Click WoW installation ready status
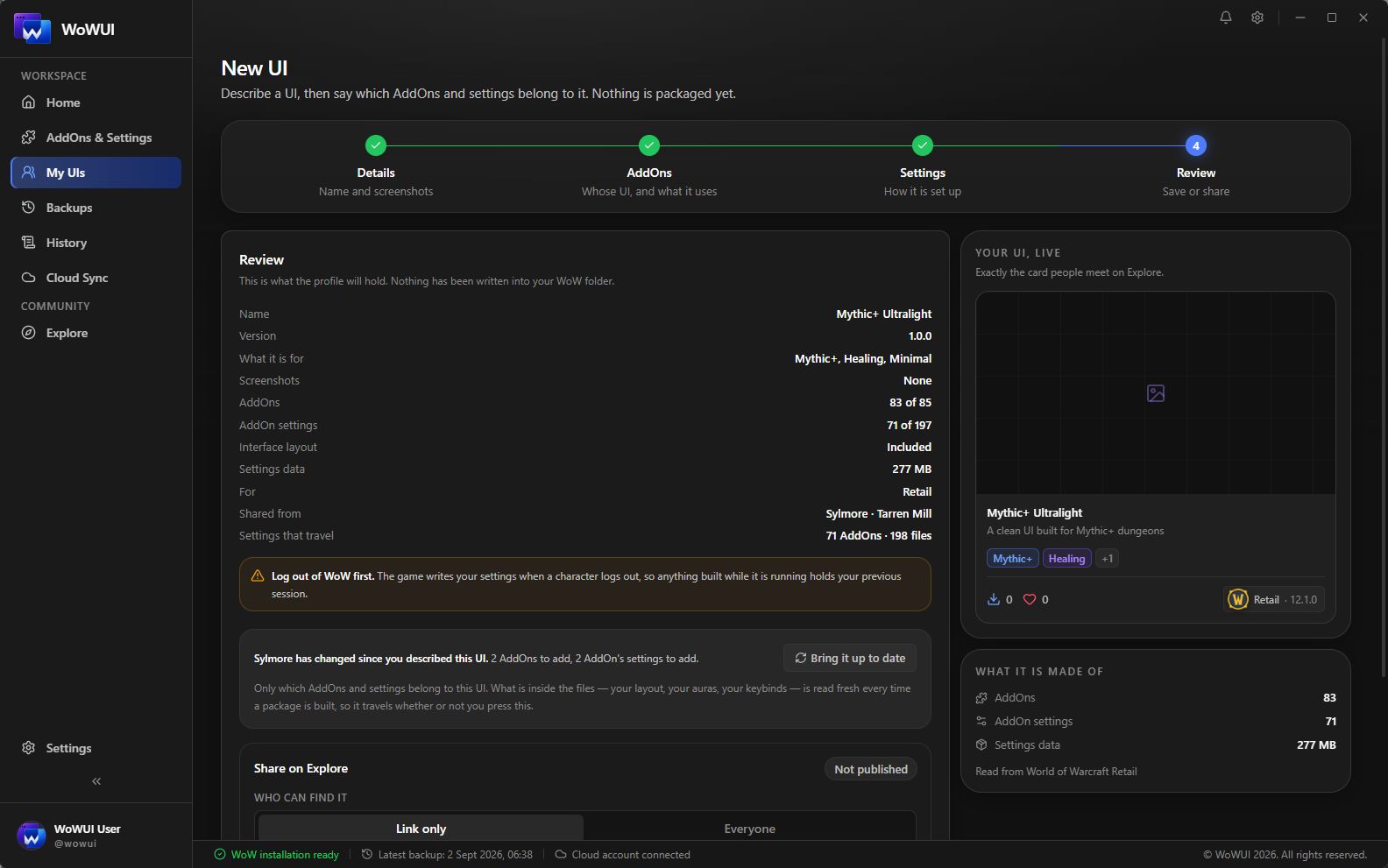 click(x=277, y=855)
